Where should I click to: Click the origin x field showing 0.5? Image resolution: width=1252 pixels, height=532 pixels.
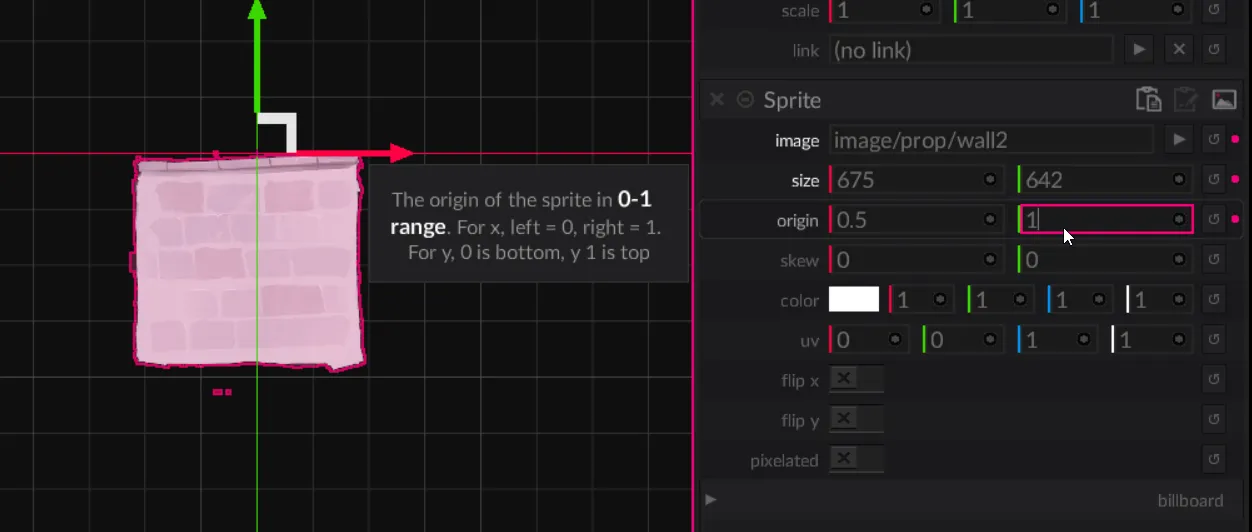(905, 220)
